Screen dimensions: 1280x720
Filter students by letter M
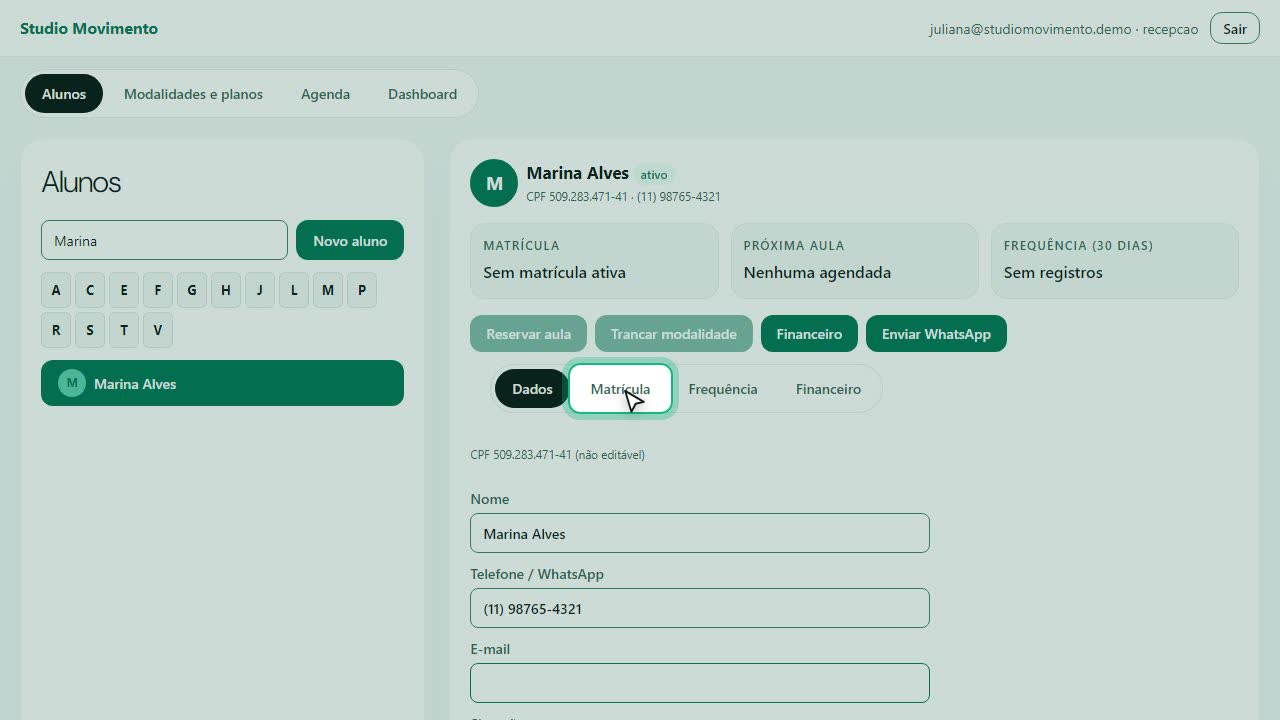tap(328, 290)
